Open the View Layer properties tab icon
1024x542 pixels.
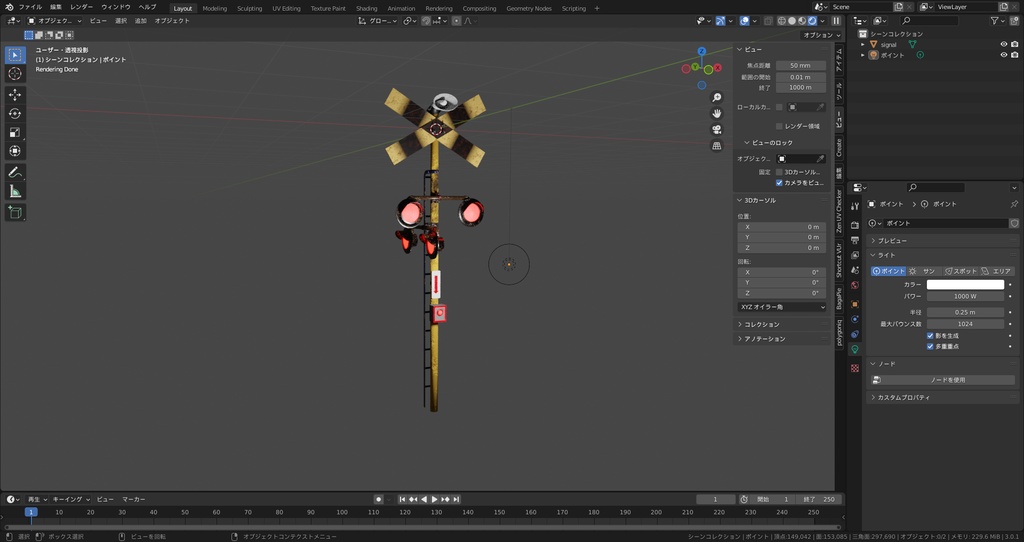[855, 255]
